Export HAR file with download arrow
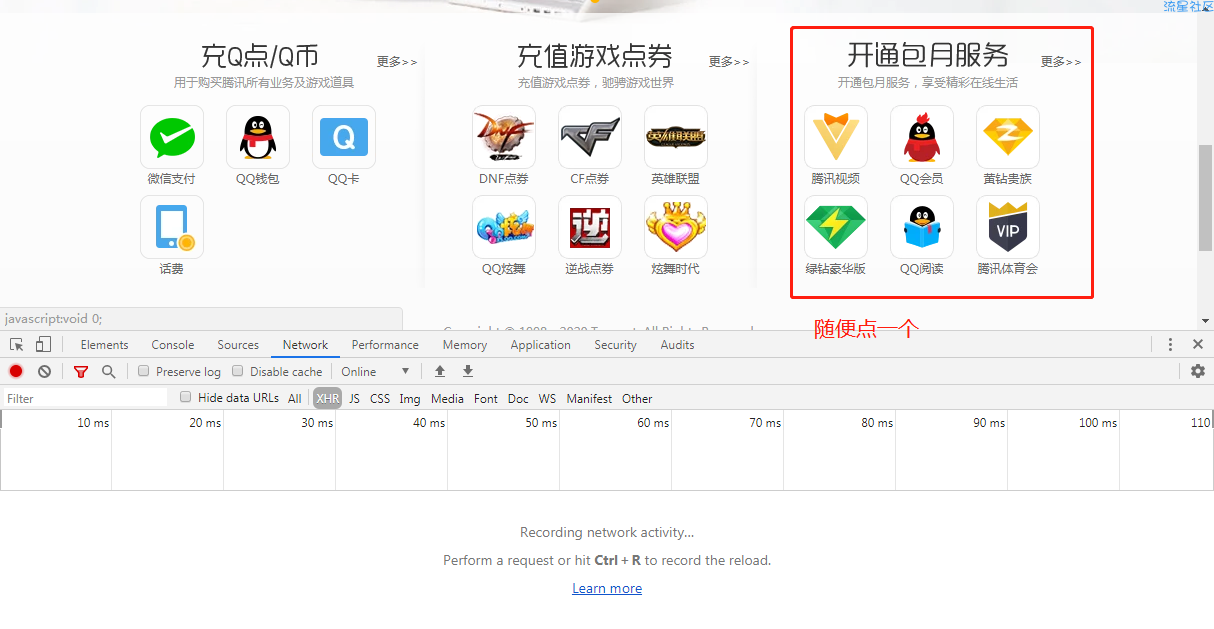1214x629 pixels. click(x=467, y=371)
